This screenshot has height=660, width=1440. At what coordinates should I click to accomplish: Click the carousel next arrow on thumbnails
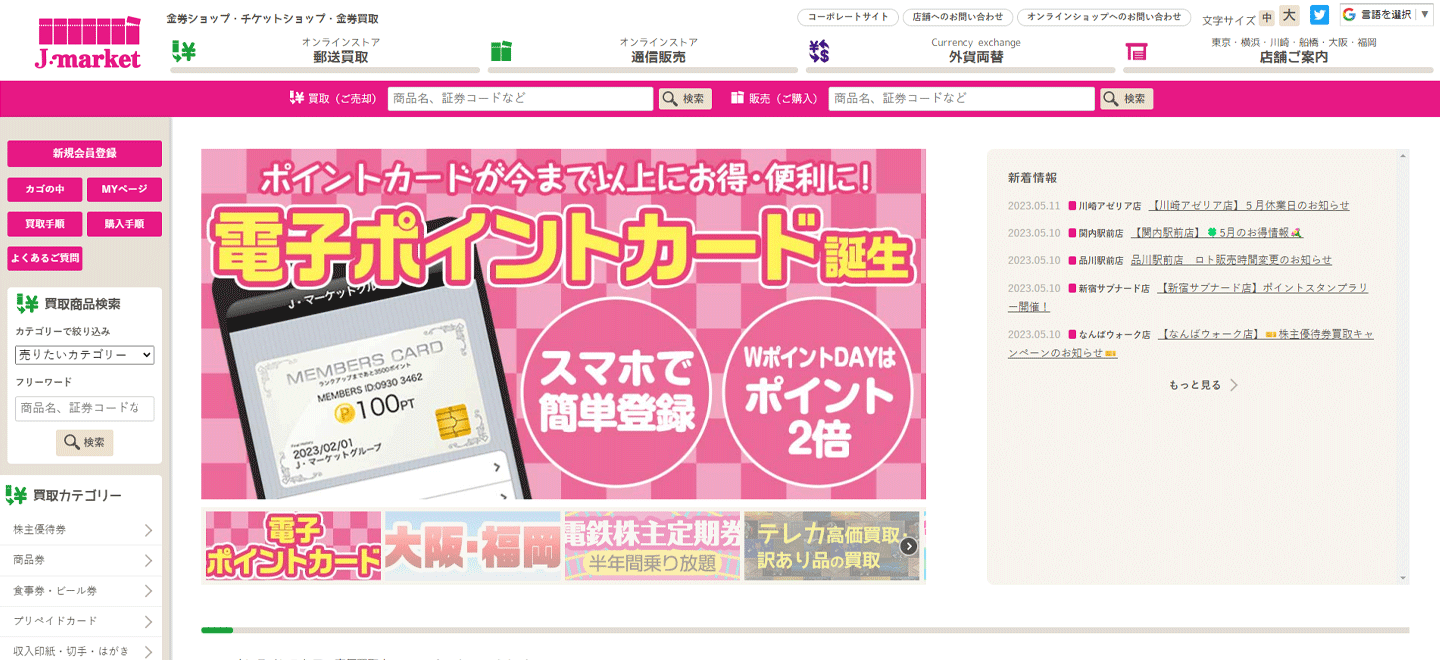pyautogui.click(x=908, y=546)
